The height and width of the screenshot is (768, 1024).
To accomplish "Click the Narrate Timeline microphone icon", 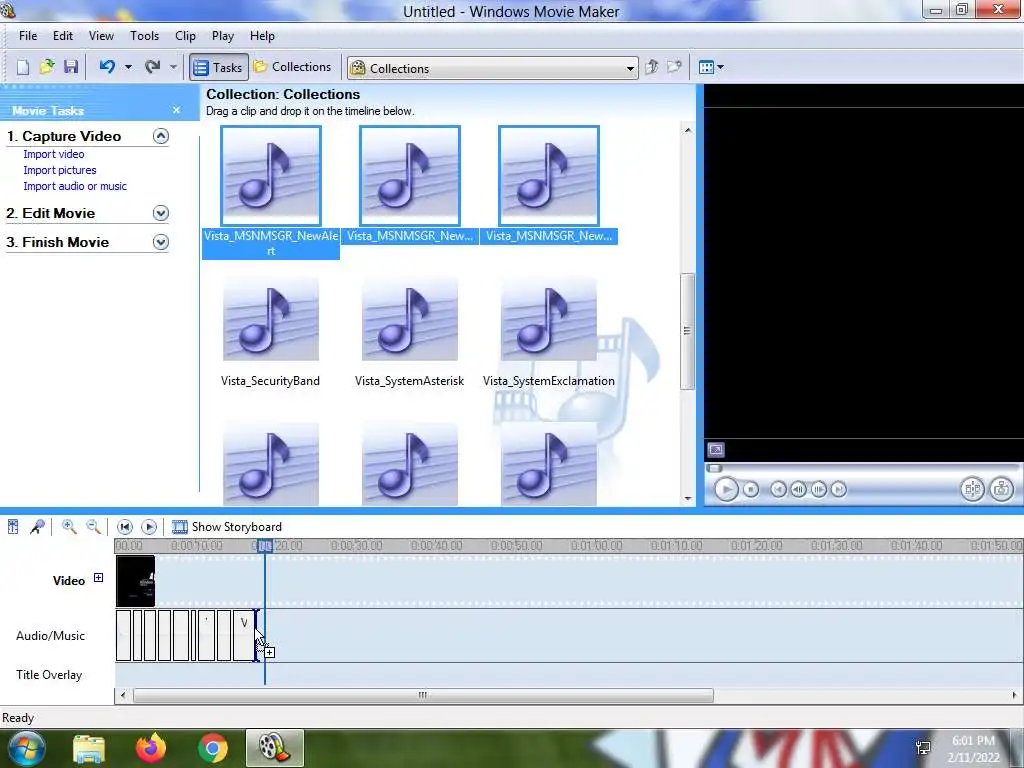I will tap(37, 526).
